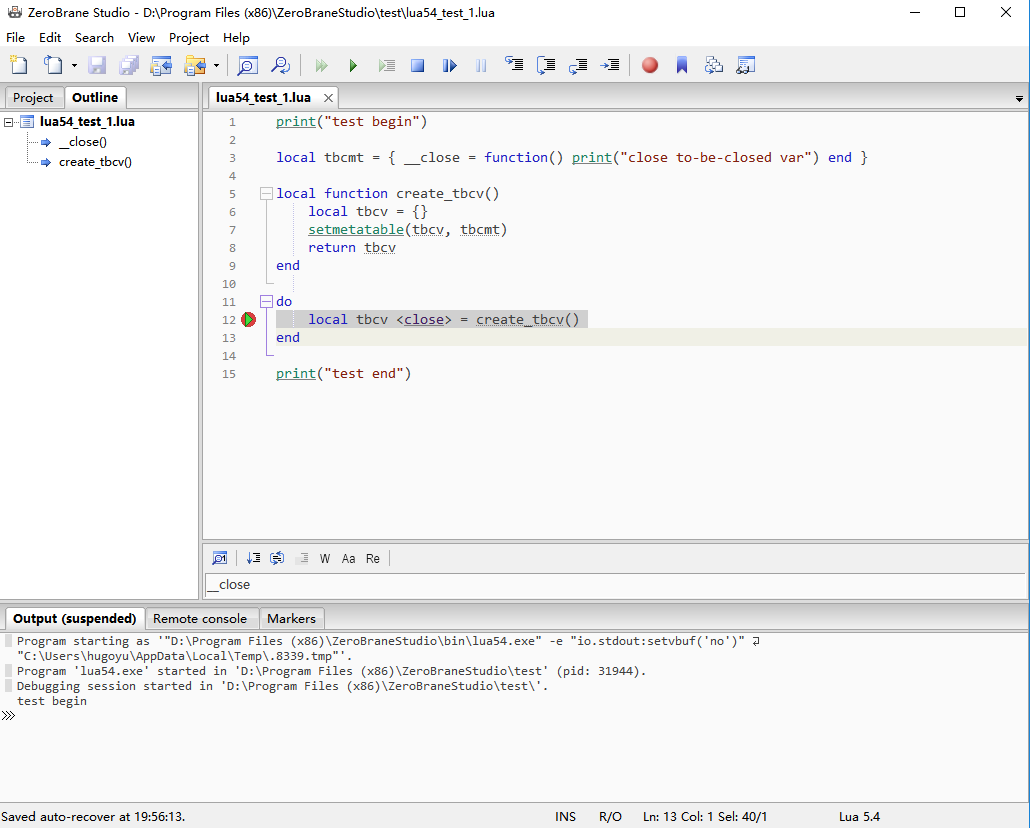Viewport: 1030px width, 828px height.
Task: Enable the W whole-word search option
Action: [x=324, y=558]
